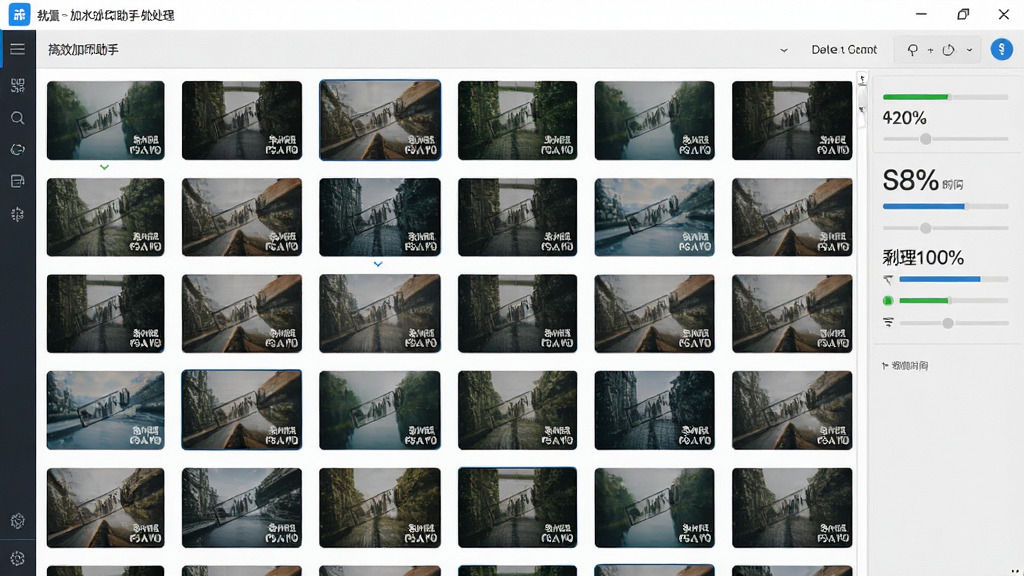Viewport: 1024px width, 576px height.
Task: Click the gallery's vertical scrollbar thumb
Action: point(862,104)
